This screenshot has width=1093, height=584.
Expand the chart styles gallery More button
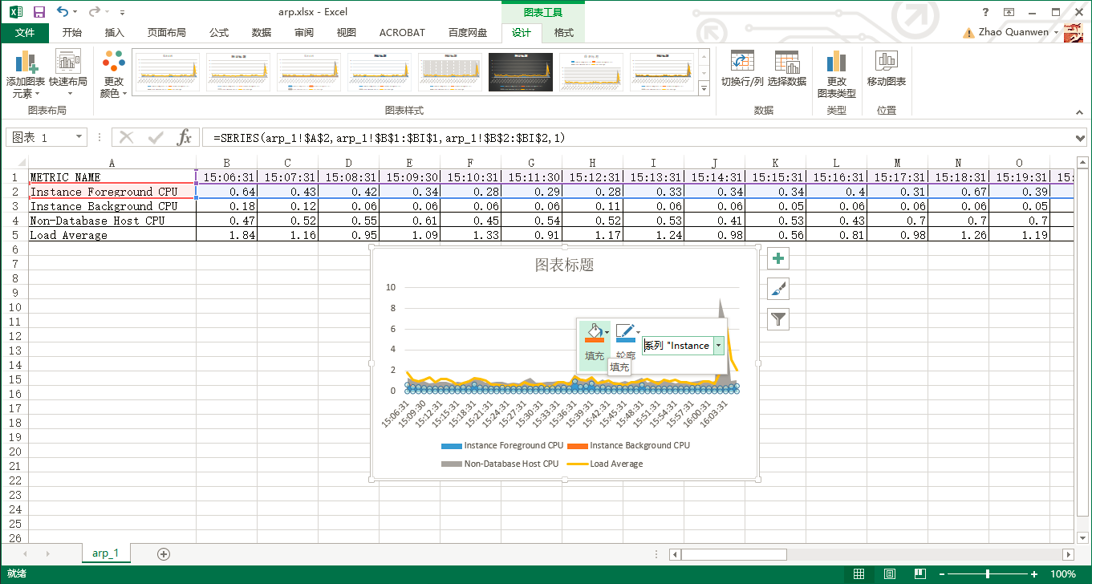pyautogui.click(x=703, y=89)
